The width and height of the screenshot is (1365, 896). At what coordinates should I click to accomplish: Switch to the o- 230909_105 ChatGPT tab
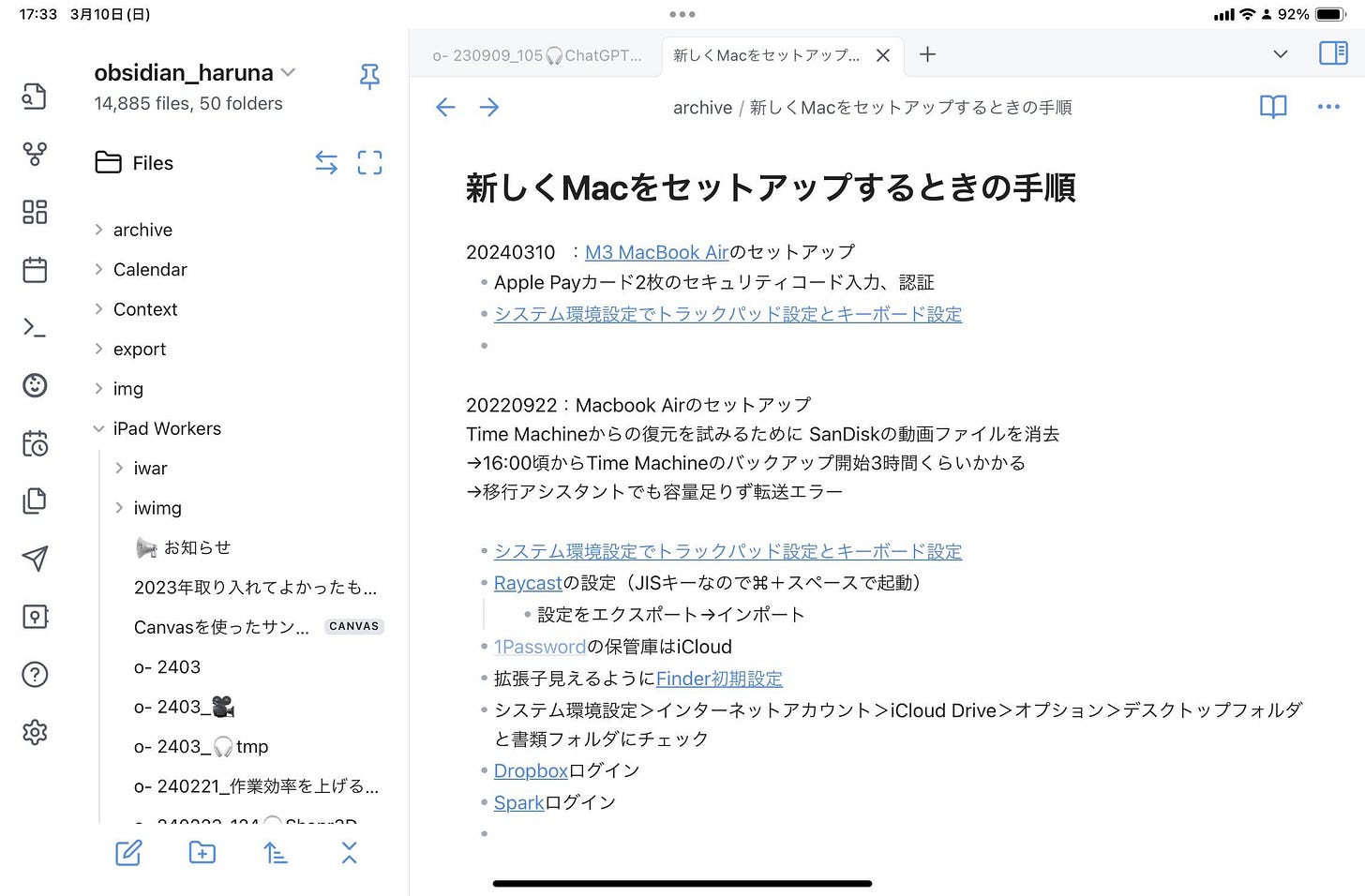[x=536, y=55]
